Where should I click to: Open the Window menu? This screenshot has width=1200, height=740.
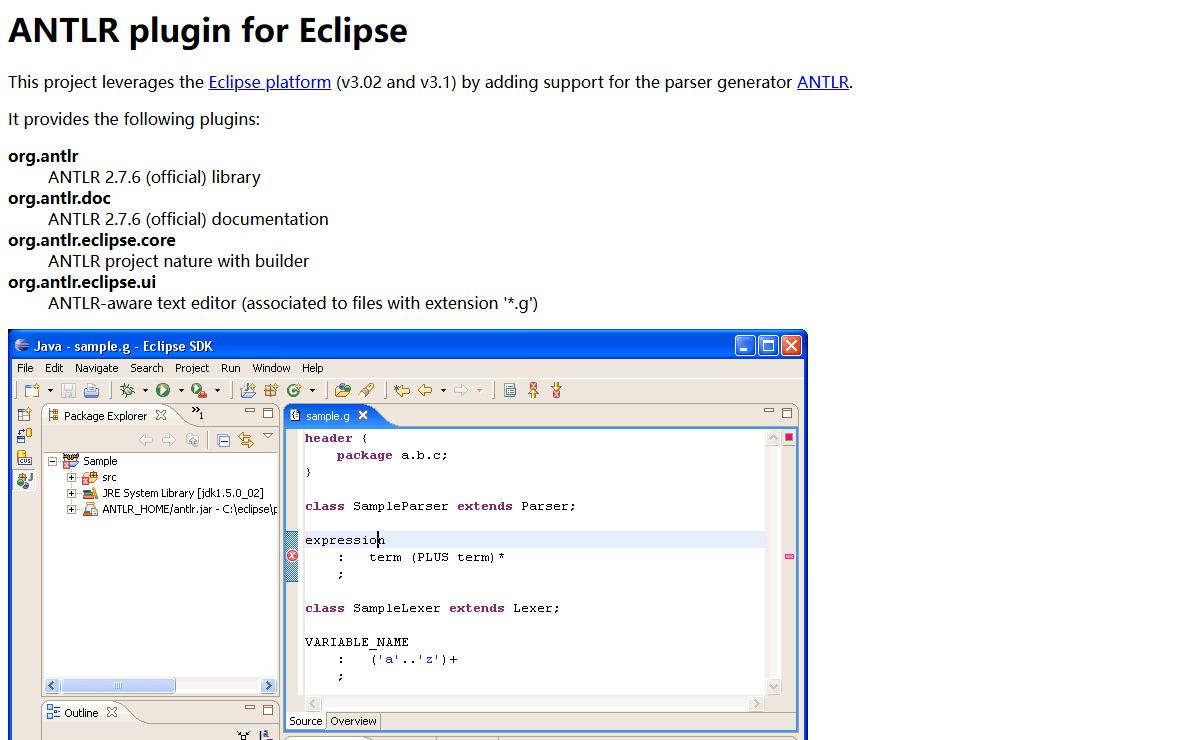pos(271,368)
